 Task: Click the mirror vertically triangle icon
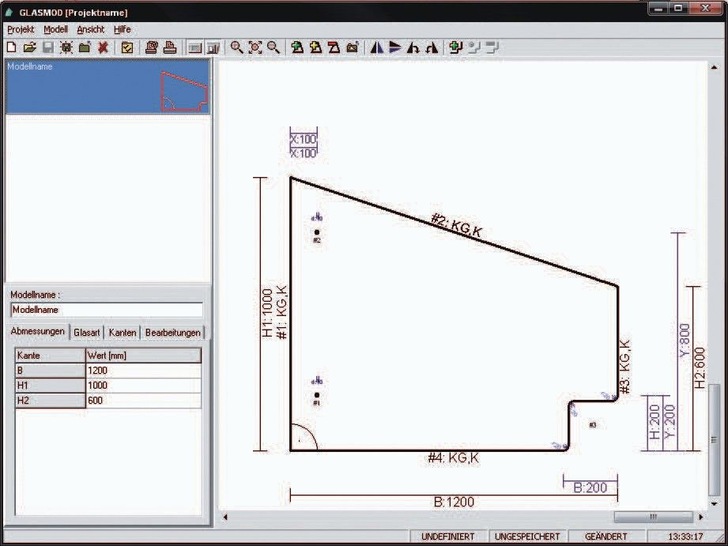395,47
